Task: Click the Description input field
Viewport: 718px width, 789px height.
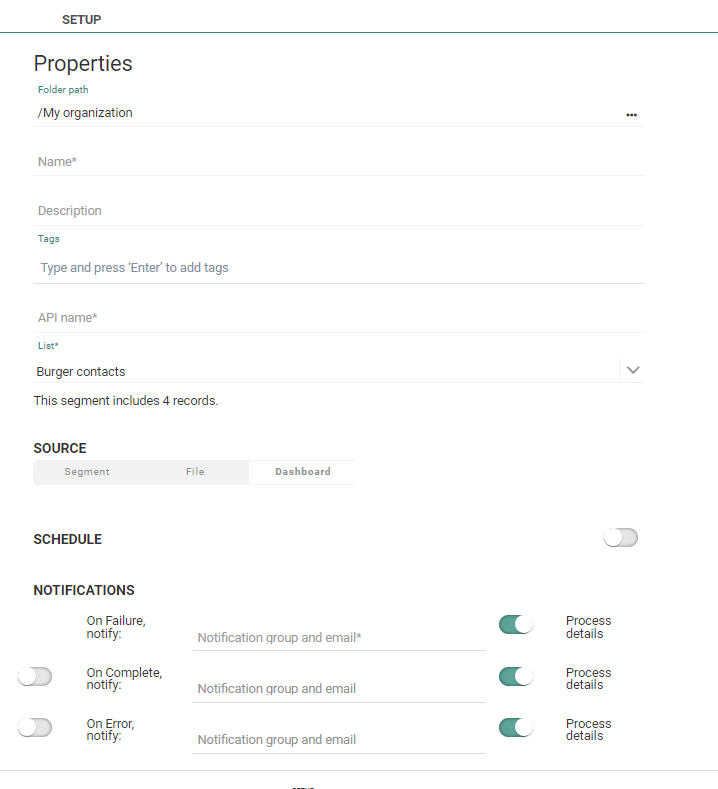Action: [x=338, y=211]
